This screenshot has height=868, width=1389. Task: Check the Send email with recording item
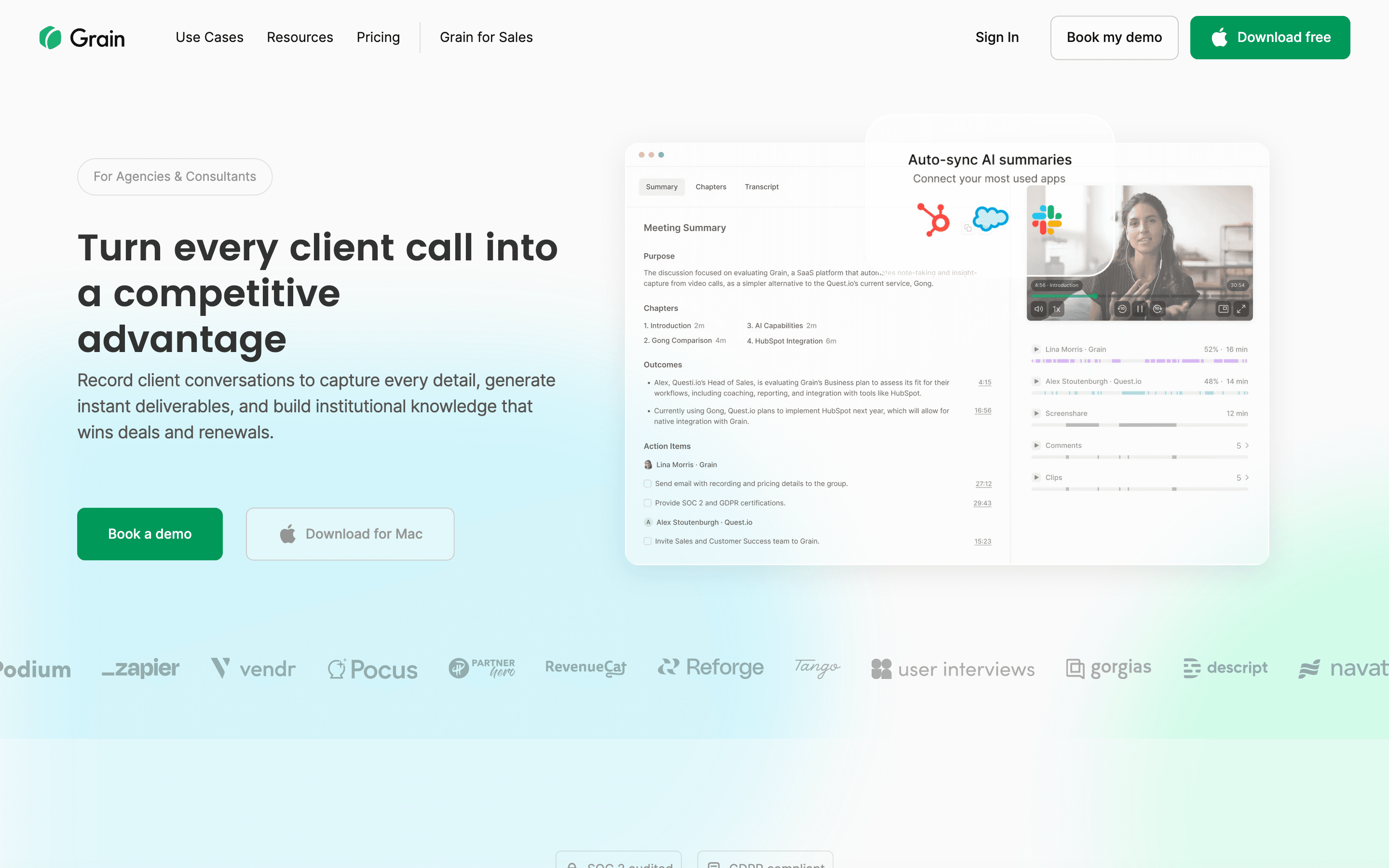[647, 484]
